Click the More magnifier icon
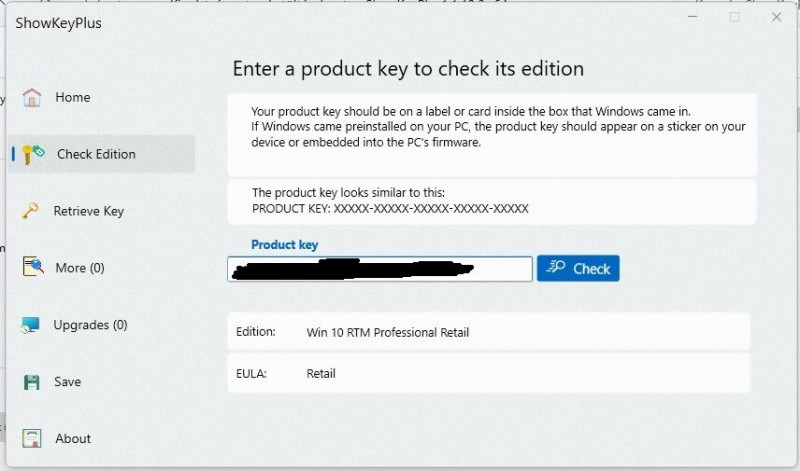800x471 pixels. (x=32, y=268)
